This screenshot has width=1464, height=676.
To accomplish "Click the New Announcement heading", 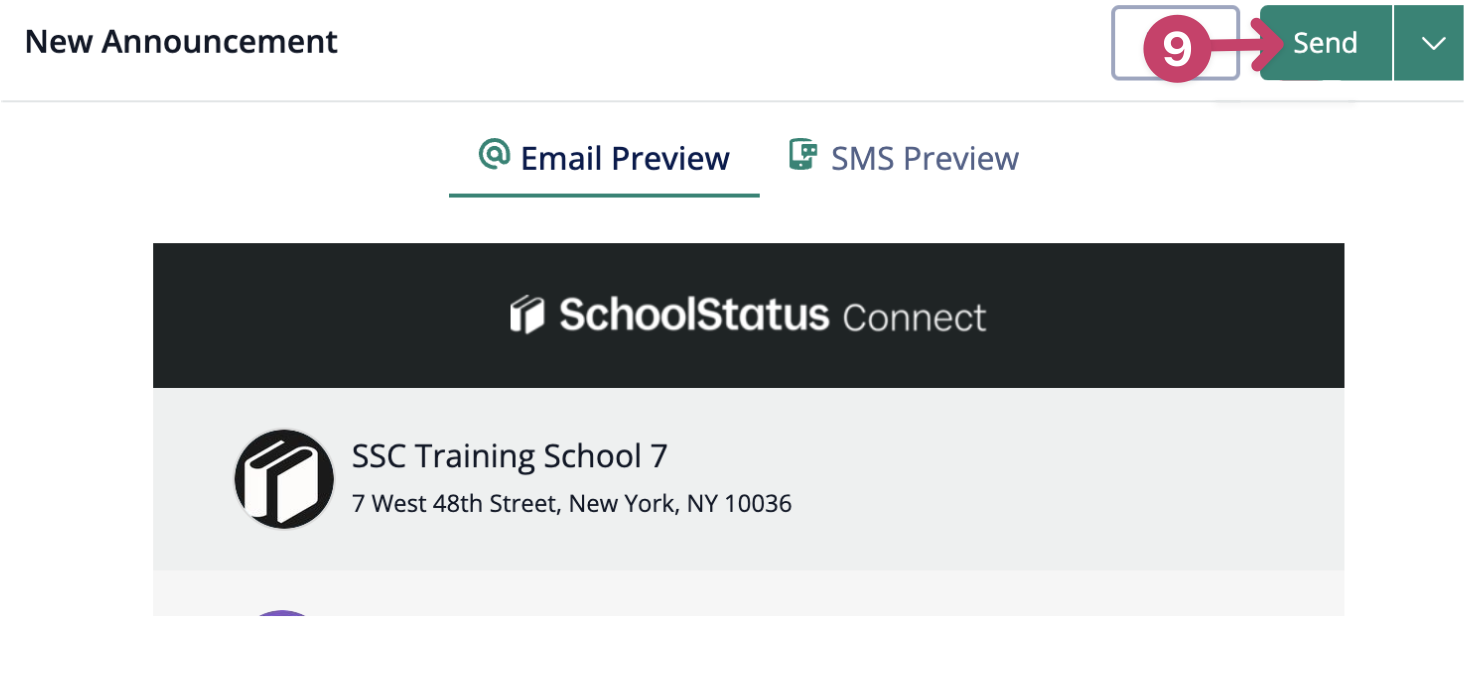I will pos(181,42).
